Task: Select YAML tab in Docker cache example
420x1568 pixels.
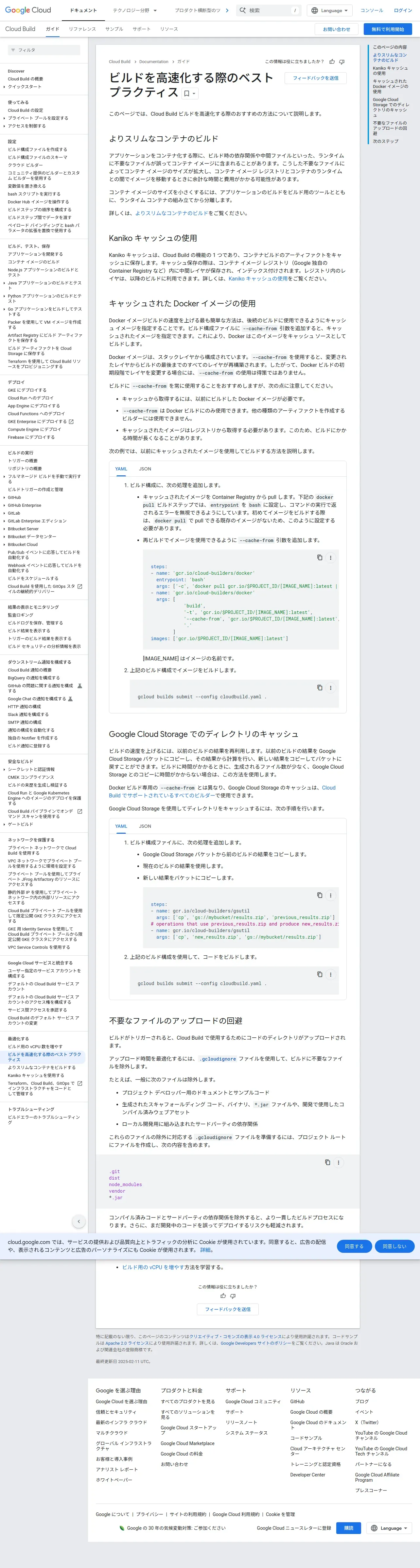Action: [121, 469]
